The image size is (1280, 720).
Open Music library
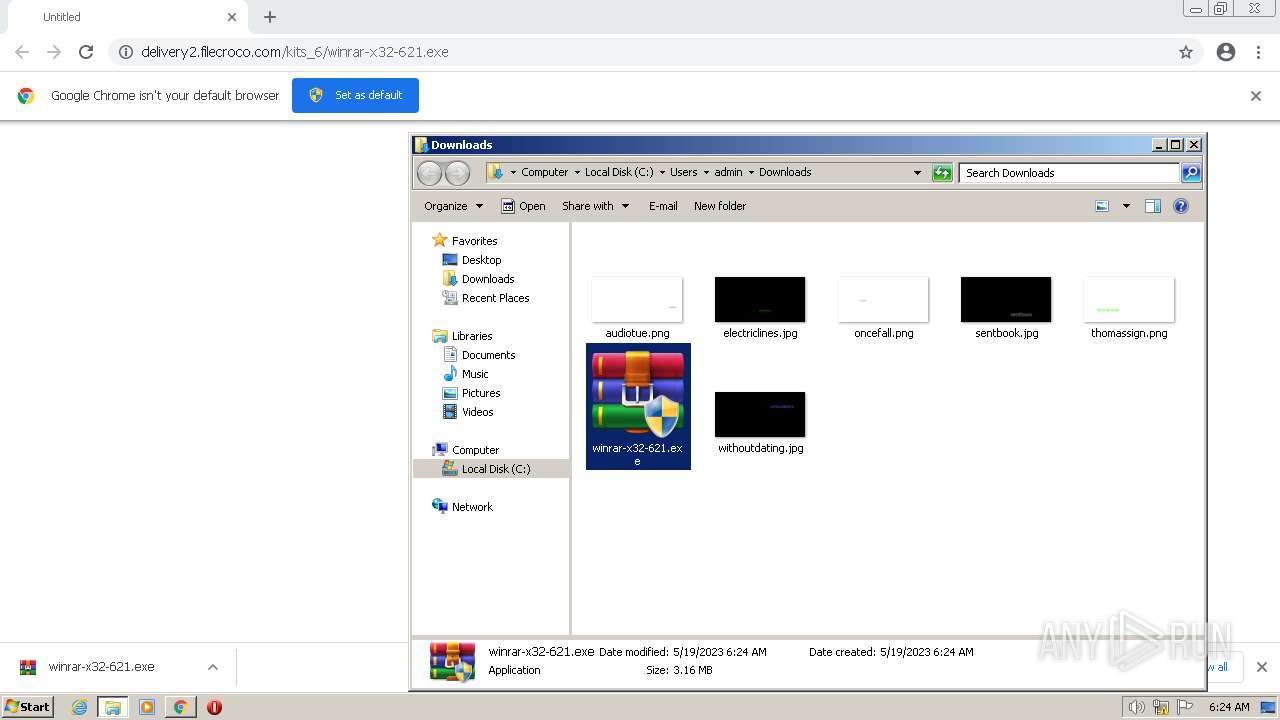475,374
